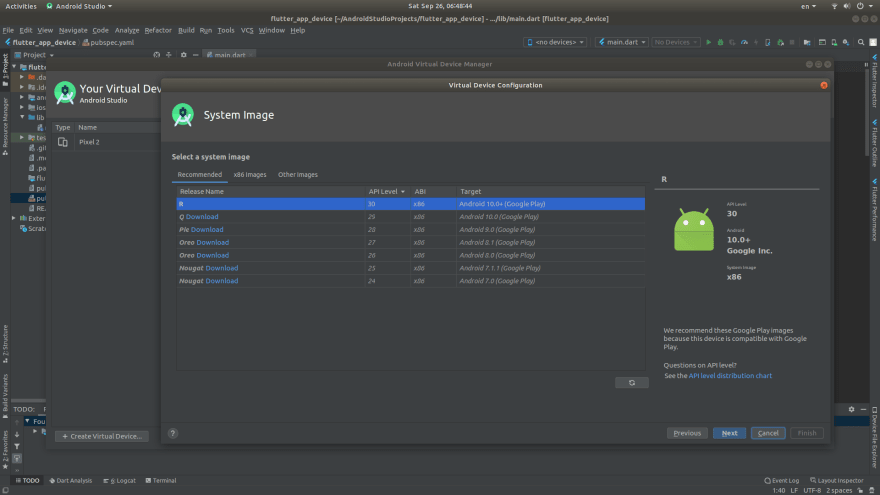The width and height of the screenshot is (880, 495).
Task: Open Resource Manager sidebar tab
Action: point(5,126)
